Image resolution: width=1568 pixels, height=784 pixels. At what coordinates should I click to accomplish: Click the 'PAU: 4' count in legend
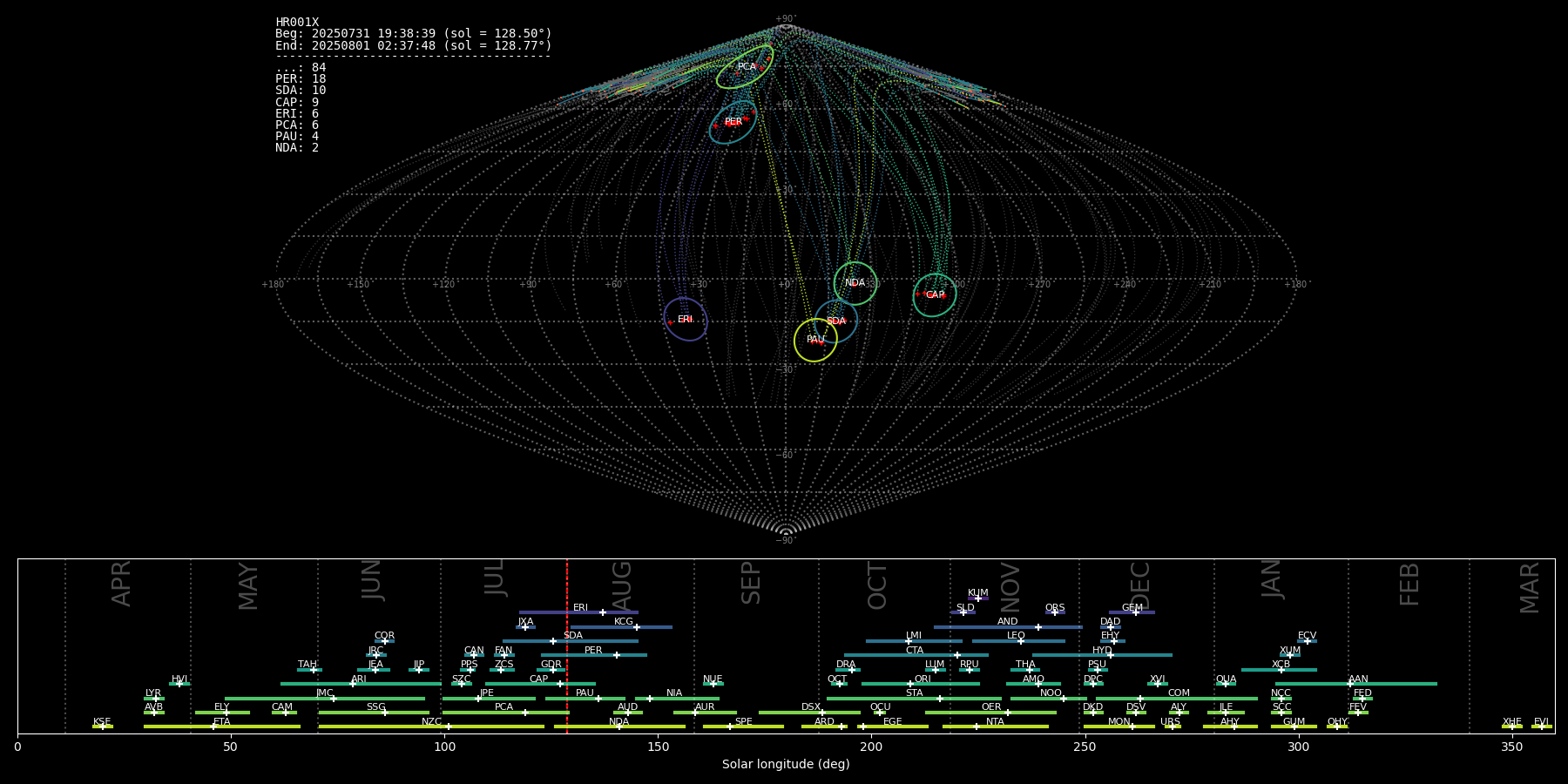coord(297,136)
